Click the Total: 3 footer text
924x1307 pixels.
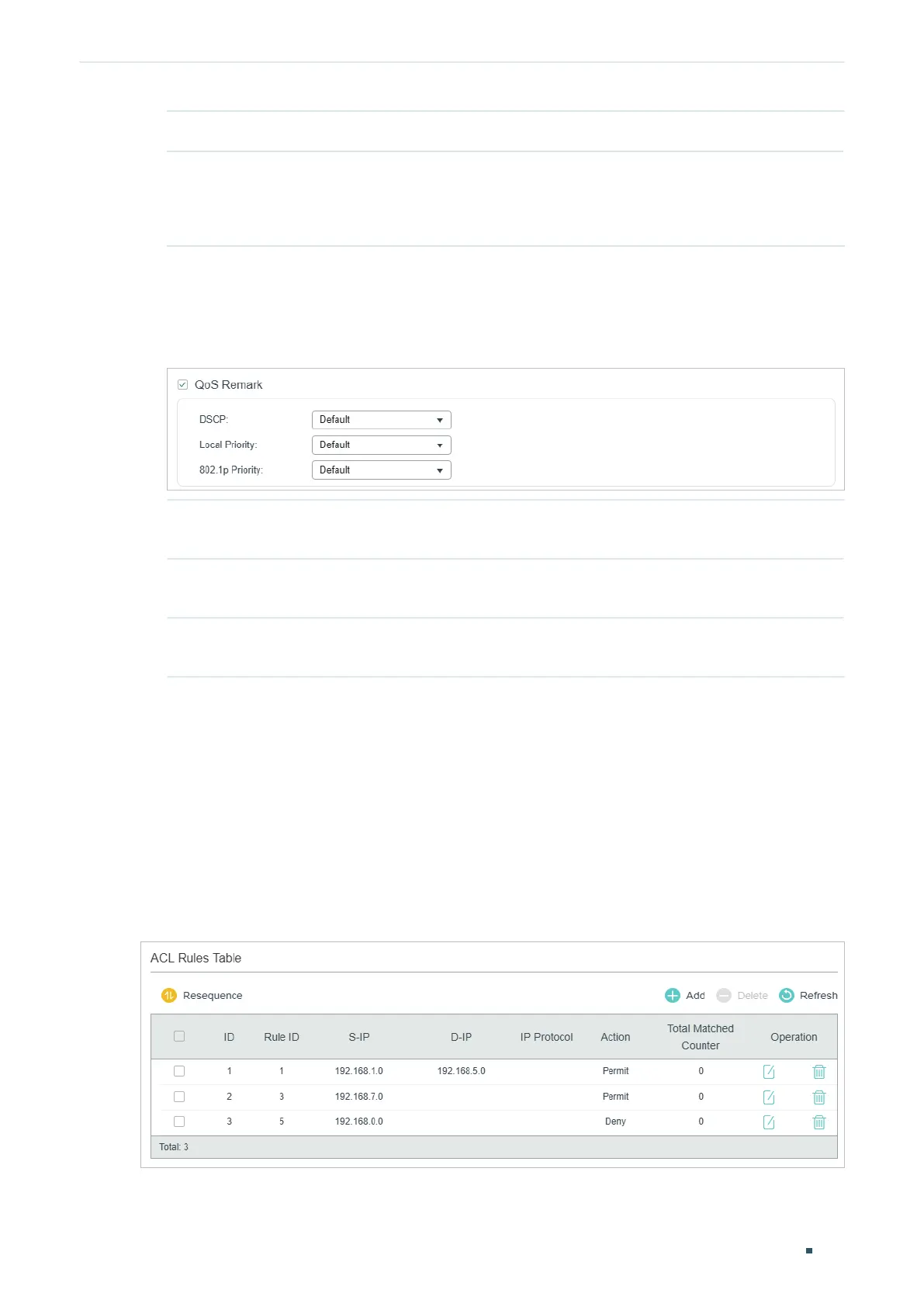tap(174, 1147)
